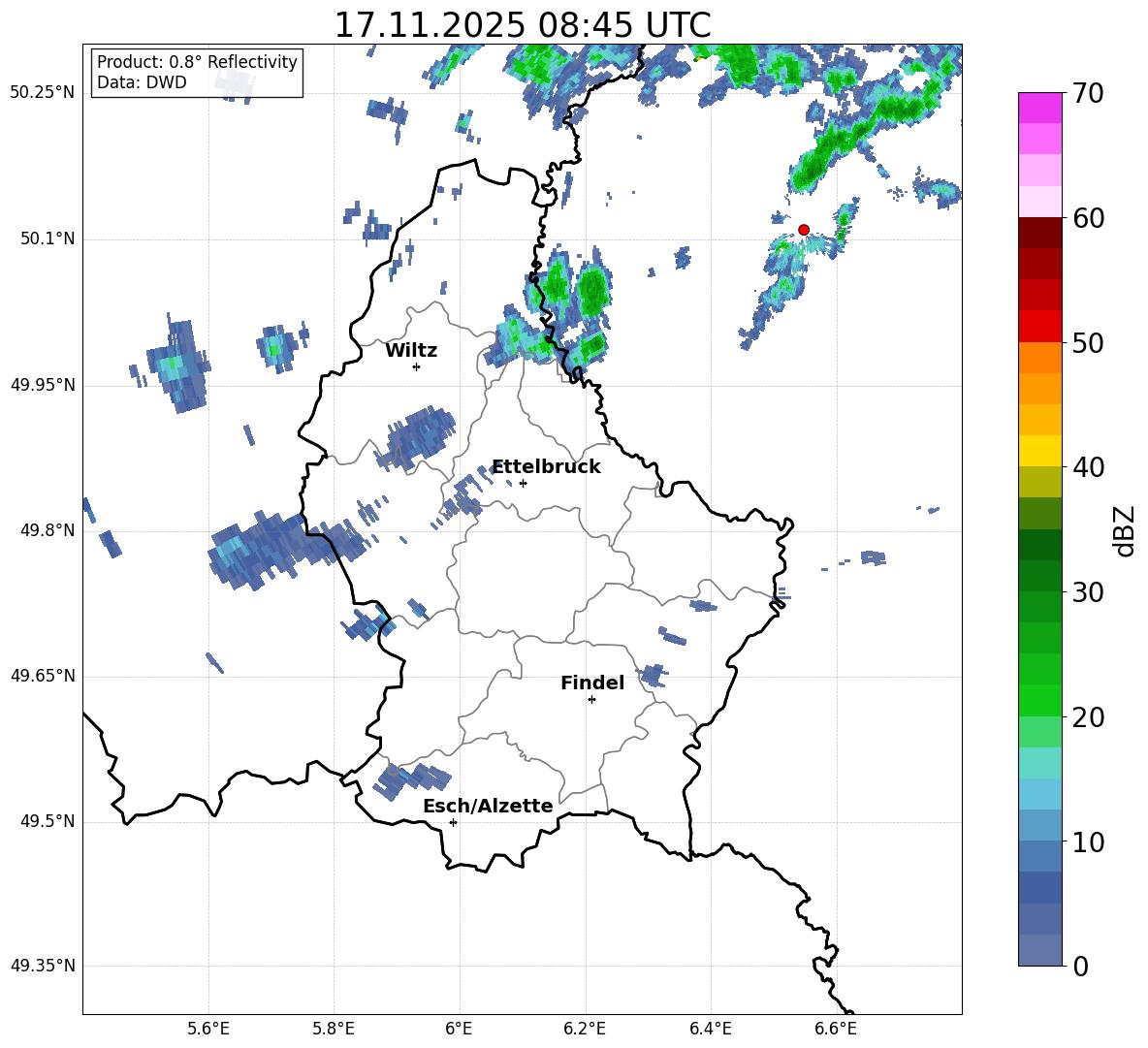
Task: Click the bright green colorbar swatch at 20
Action: pyautogui.click(x=1040, y=700)
